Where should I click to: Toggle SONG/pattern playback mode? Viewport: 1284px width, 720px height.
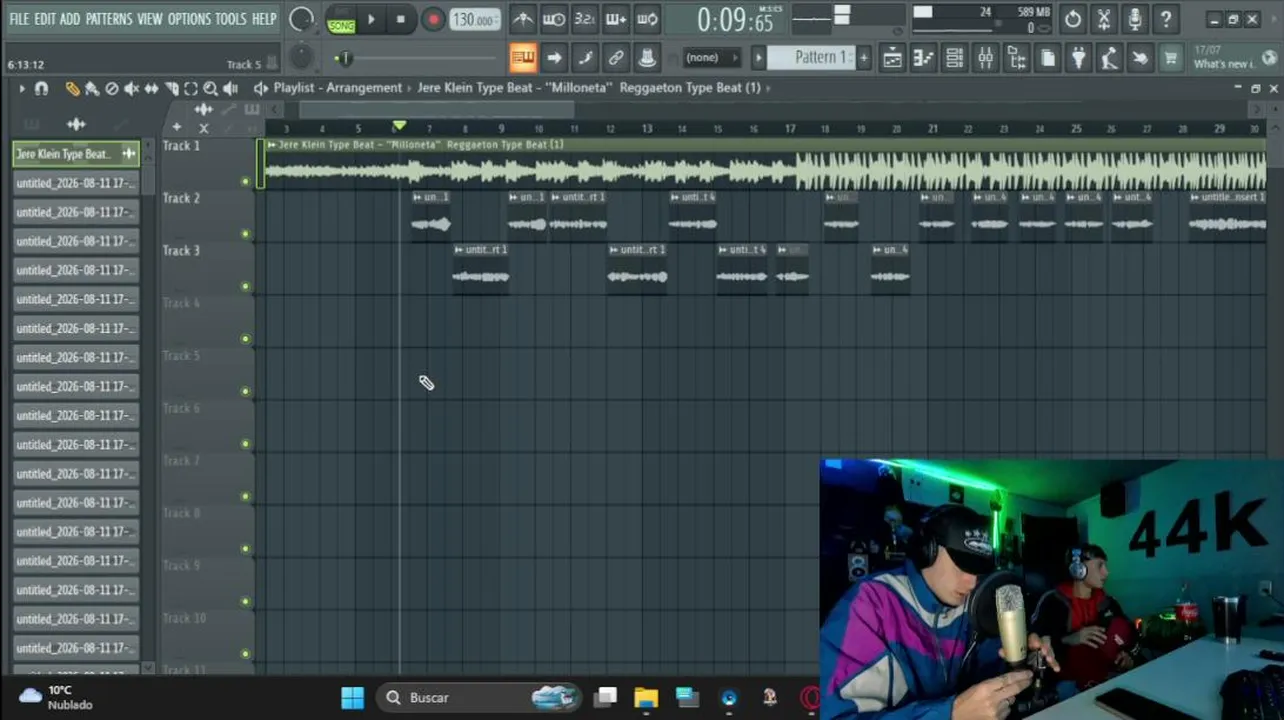click(341, 19)
